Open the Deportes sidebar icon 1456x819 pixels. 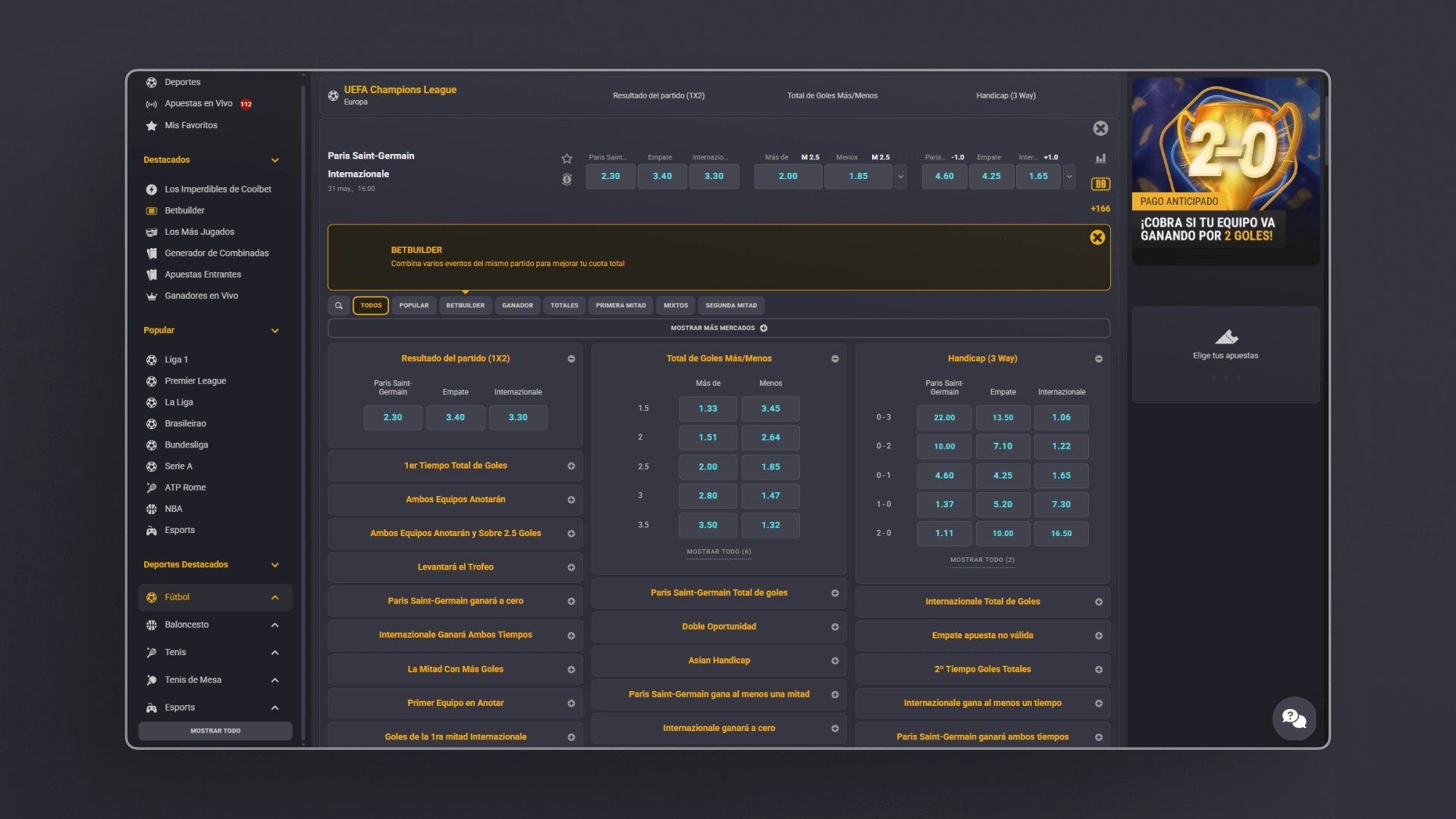[152, 83]
